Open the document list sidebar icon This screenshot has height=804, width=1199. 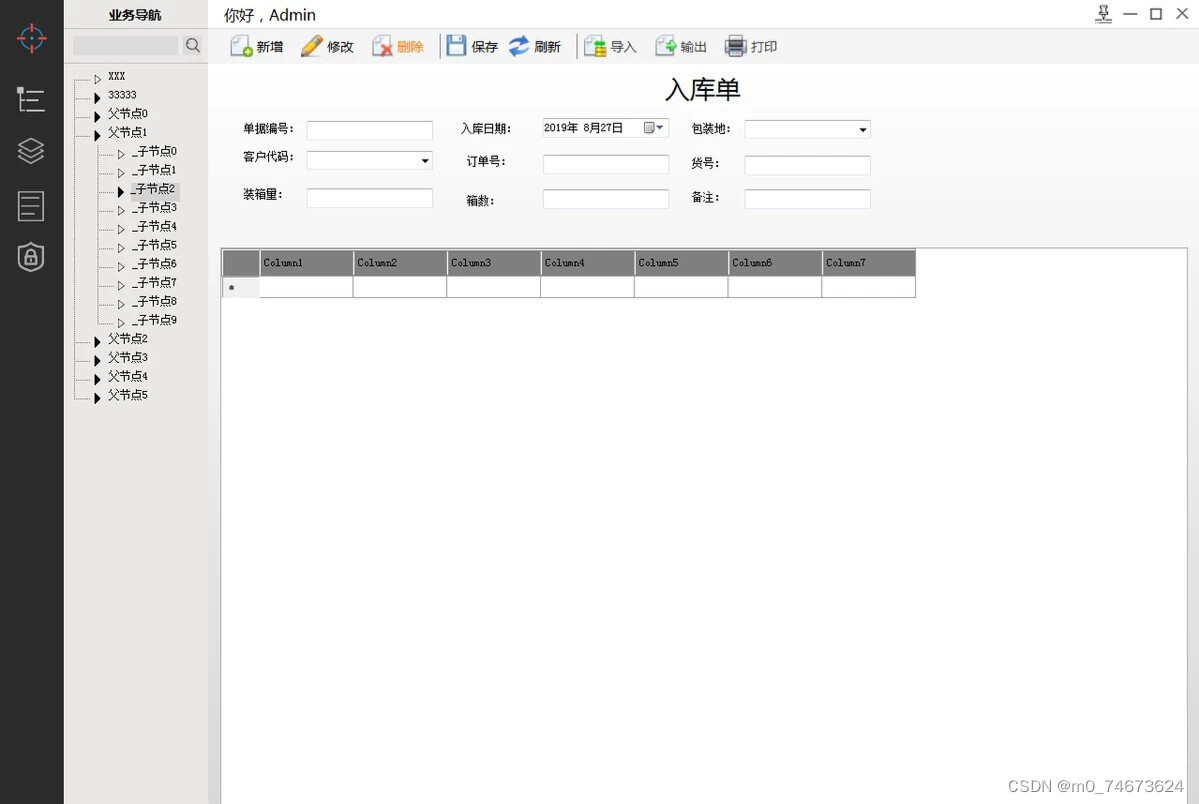click(x=31, y=206)
